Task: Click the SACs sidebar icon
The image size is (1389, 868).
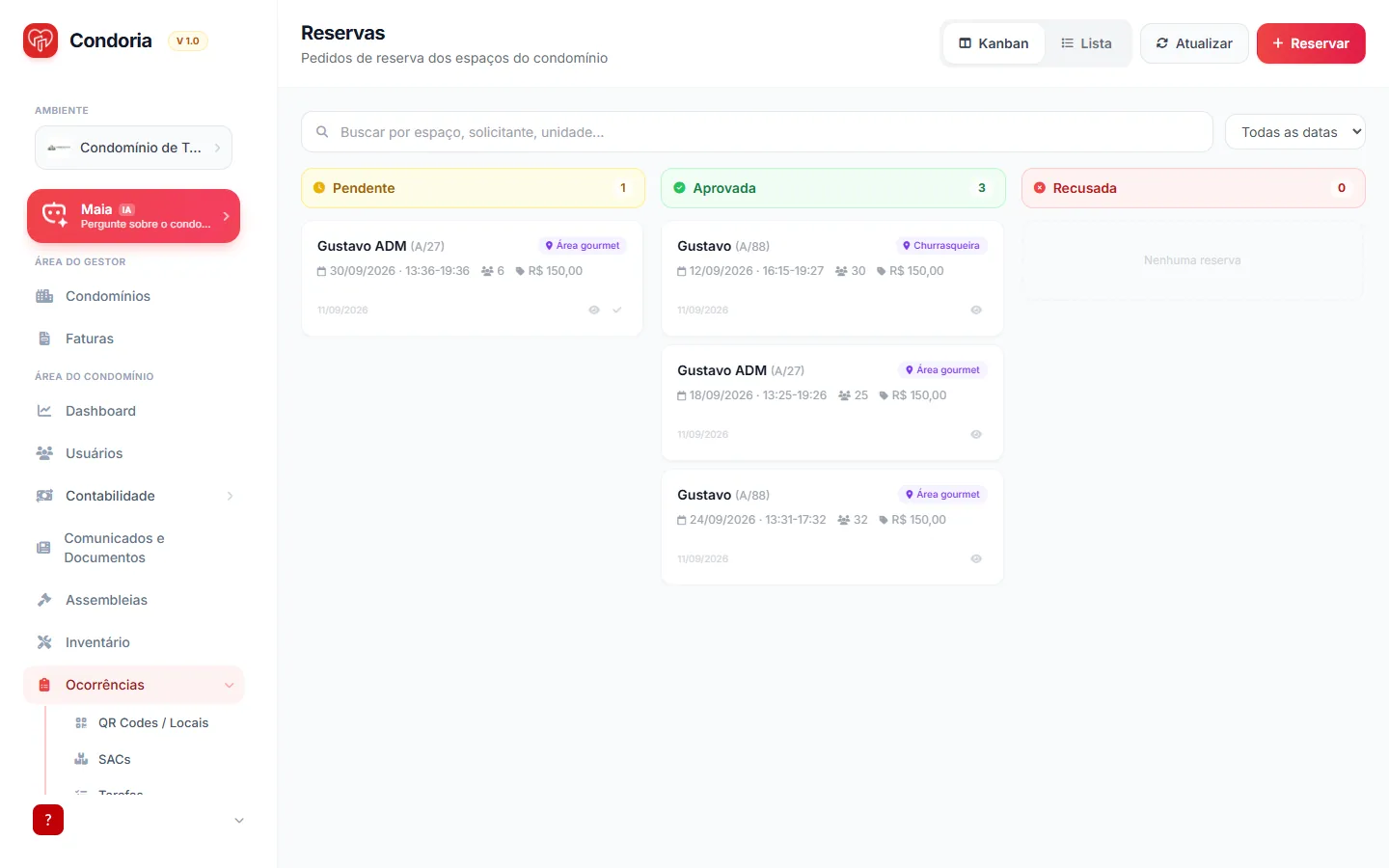Action: click(81, 759)
